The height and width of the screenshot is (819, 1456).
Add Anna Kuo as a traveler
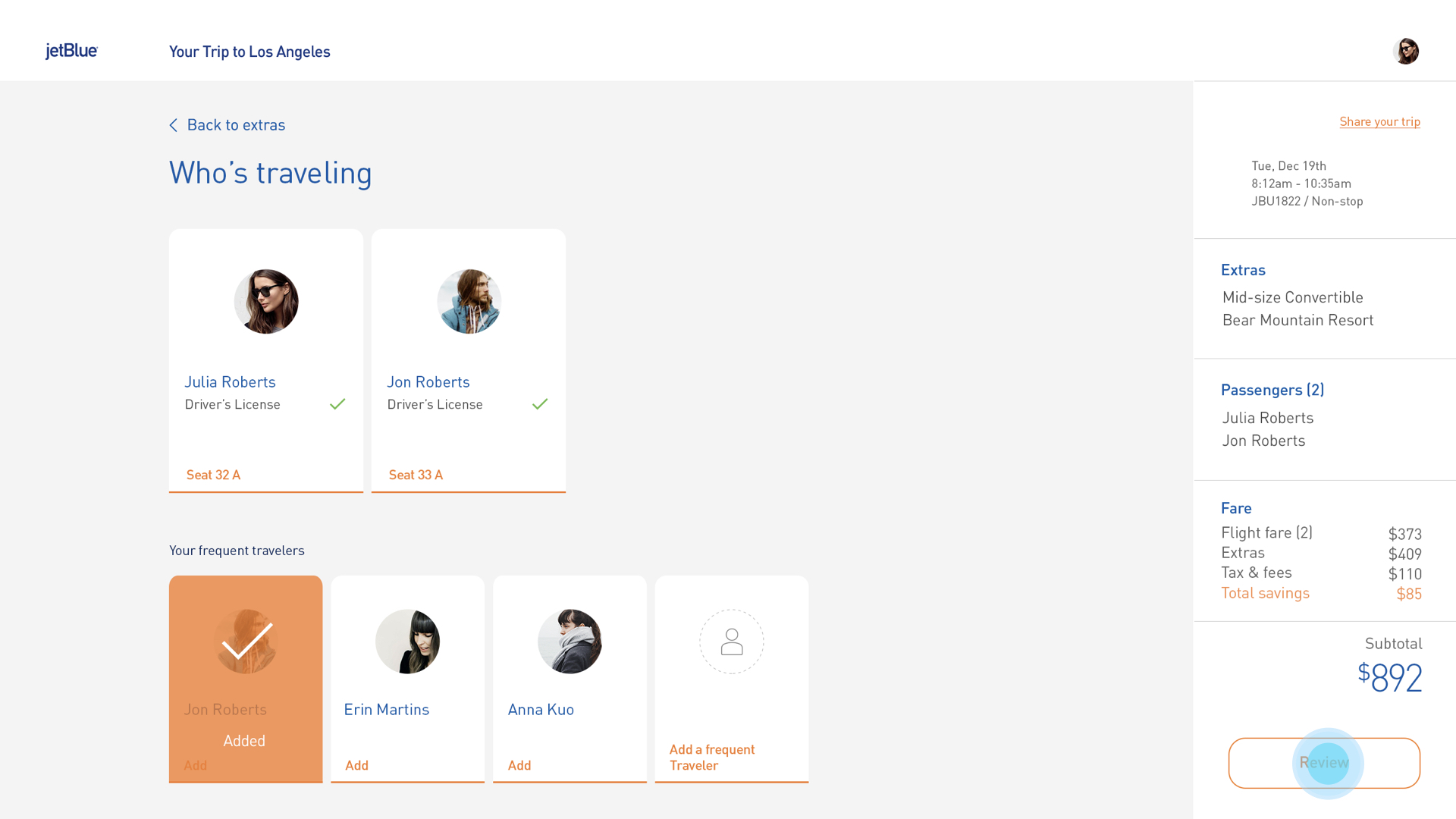519,765
